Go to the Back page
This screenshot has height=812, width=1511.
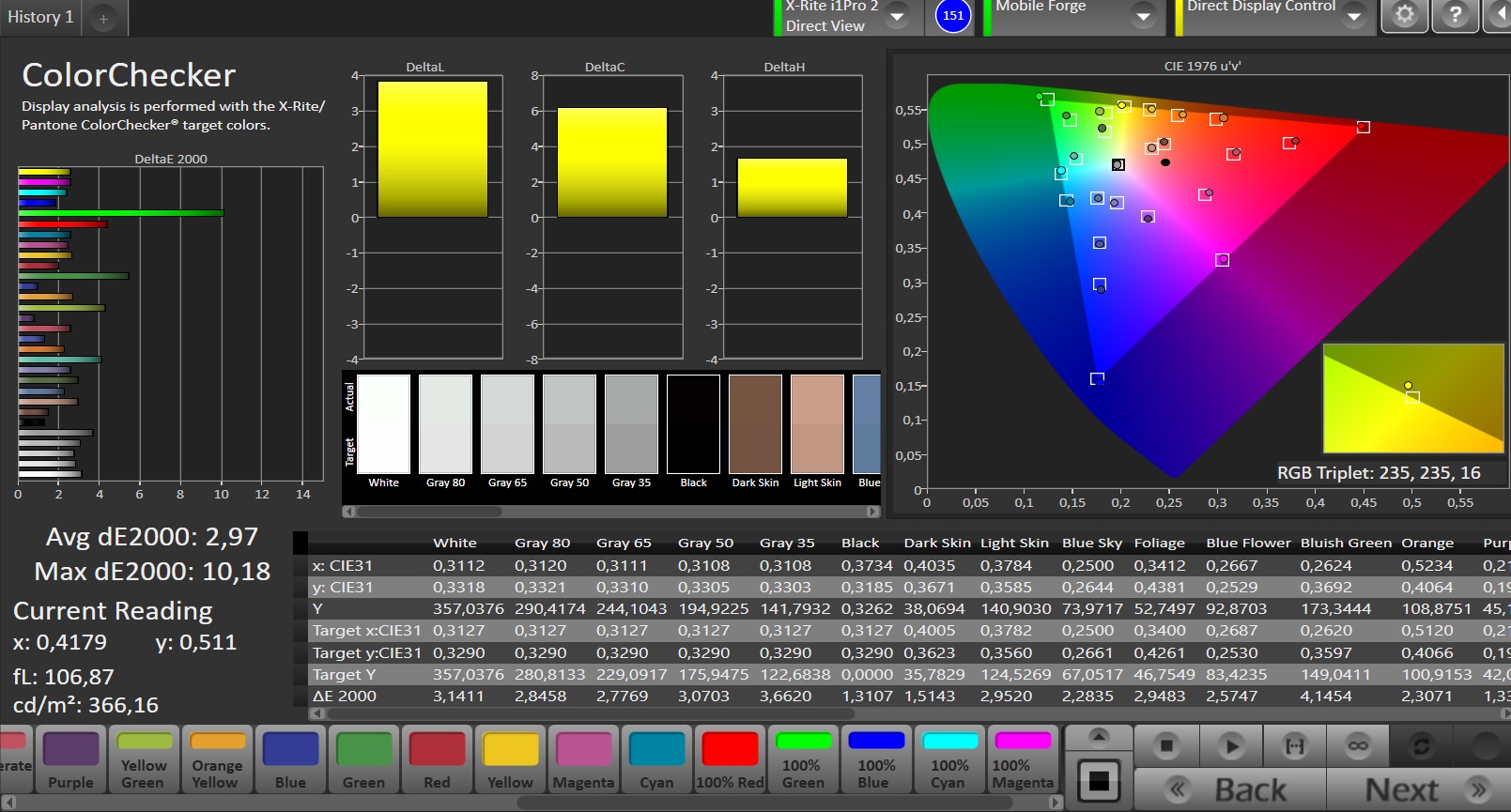pos(1230,790)
